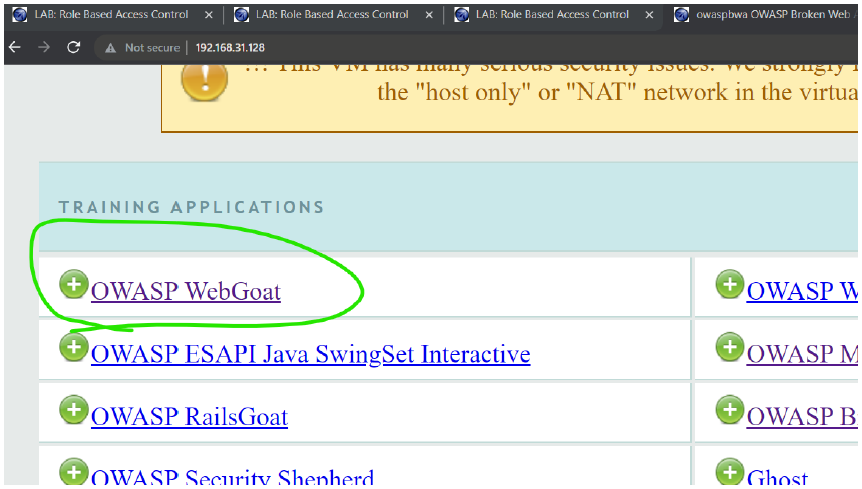This screenshot has height=489, width=862.
Task: Expand OWASP ESAPI Java SwingSet plus icon
Action: (74, 347)
